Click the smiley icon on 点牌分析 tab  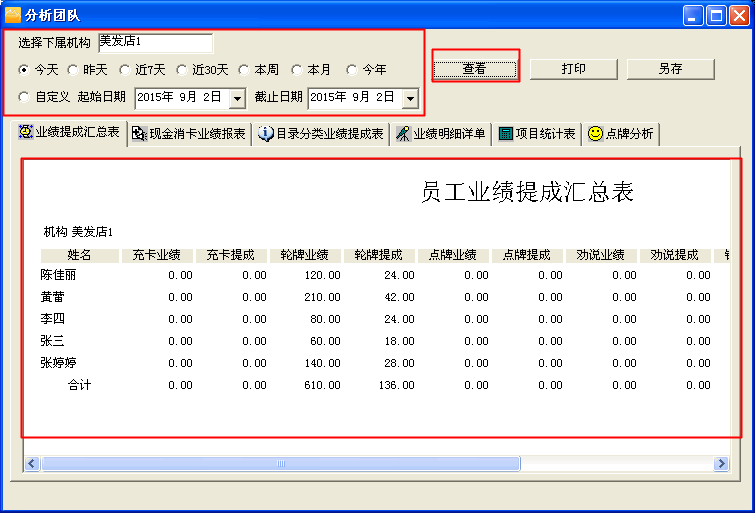[595, 133]
